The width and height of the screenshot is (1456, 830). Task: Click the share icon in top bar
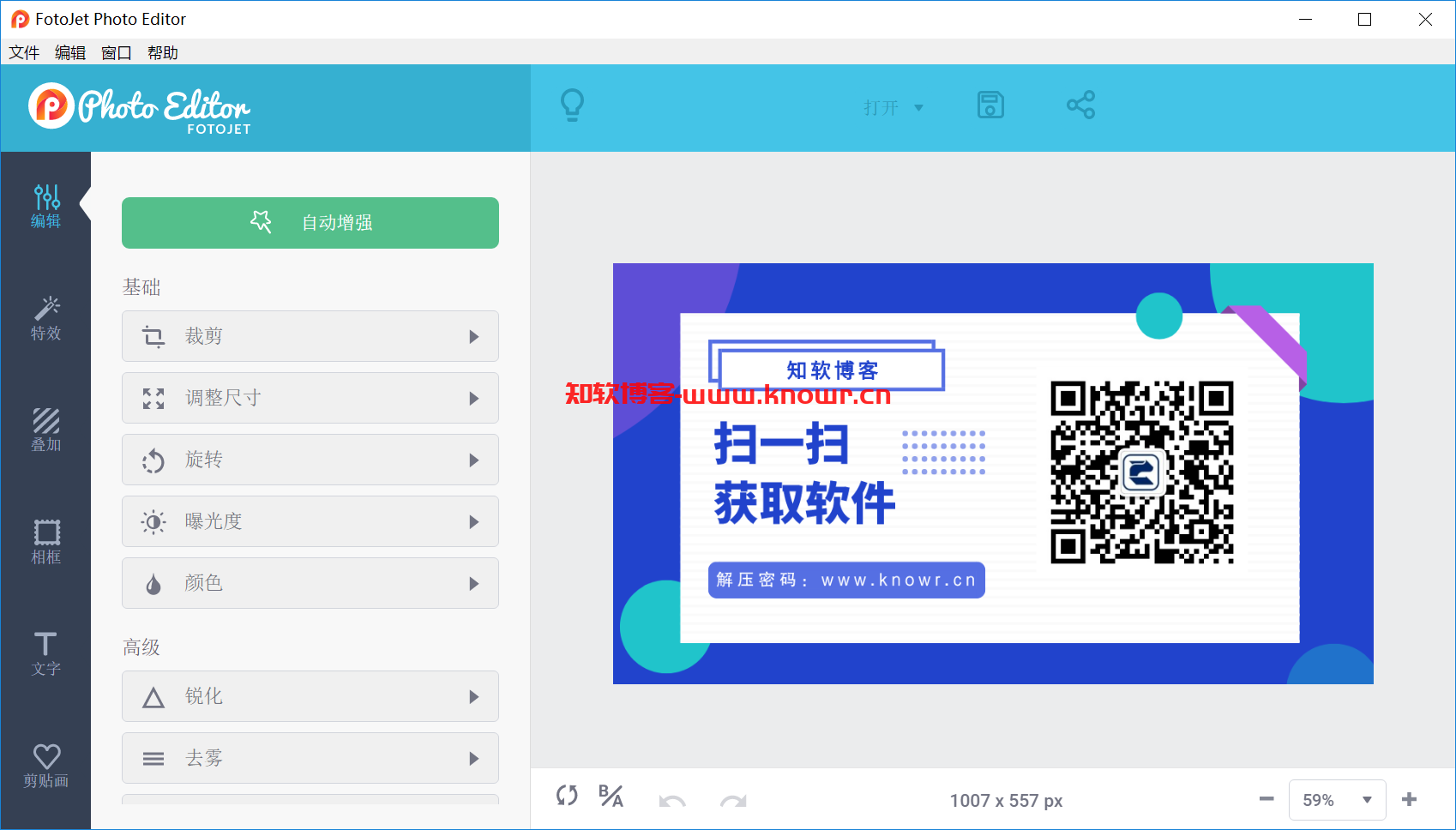coord(1080,105)
